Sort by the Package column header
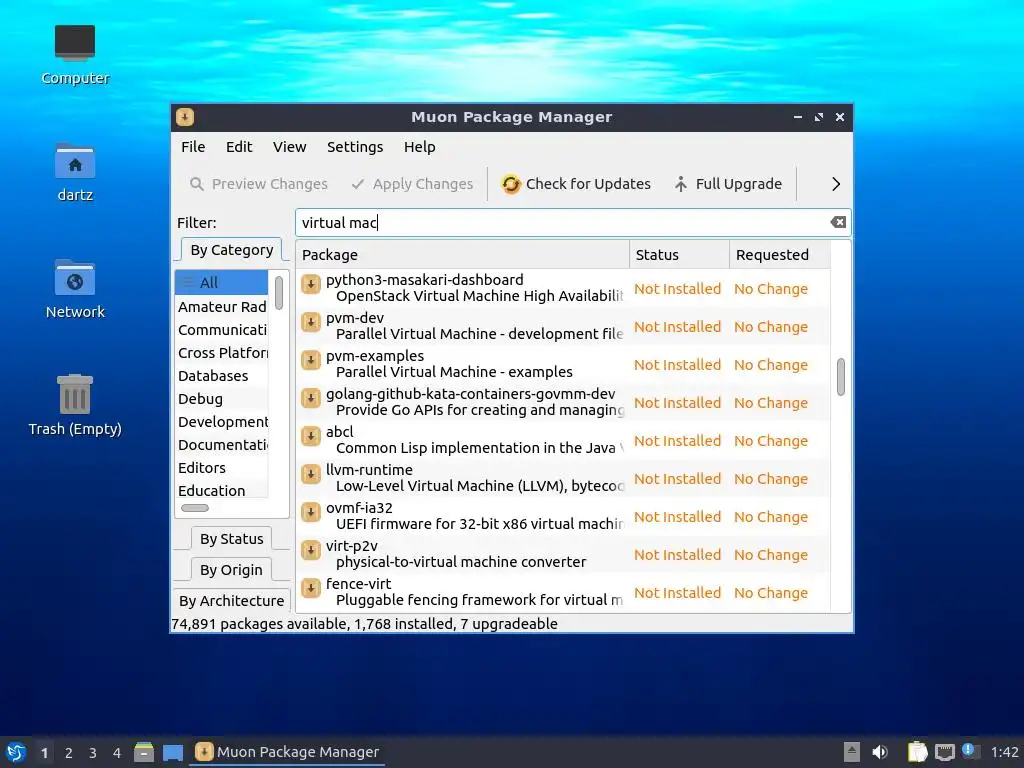The height and width of the screenshot is (768, 1024). 462,255
